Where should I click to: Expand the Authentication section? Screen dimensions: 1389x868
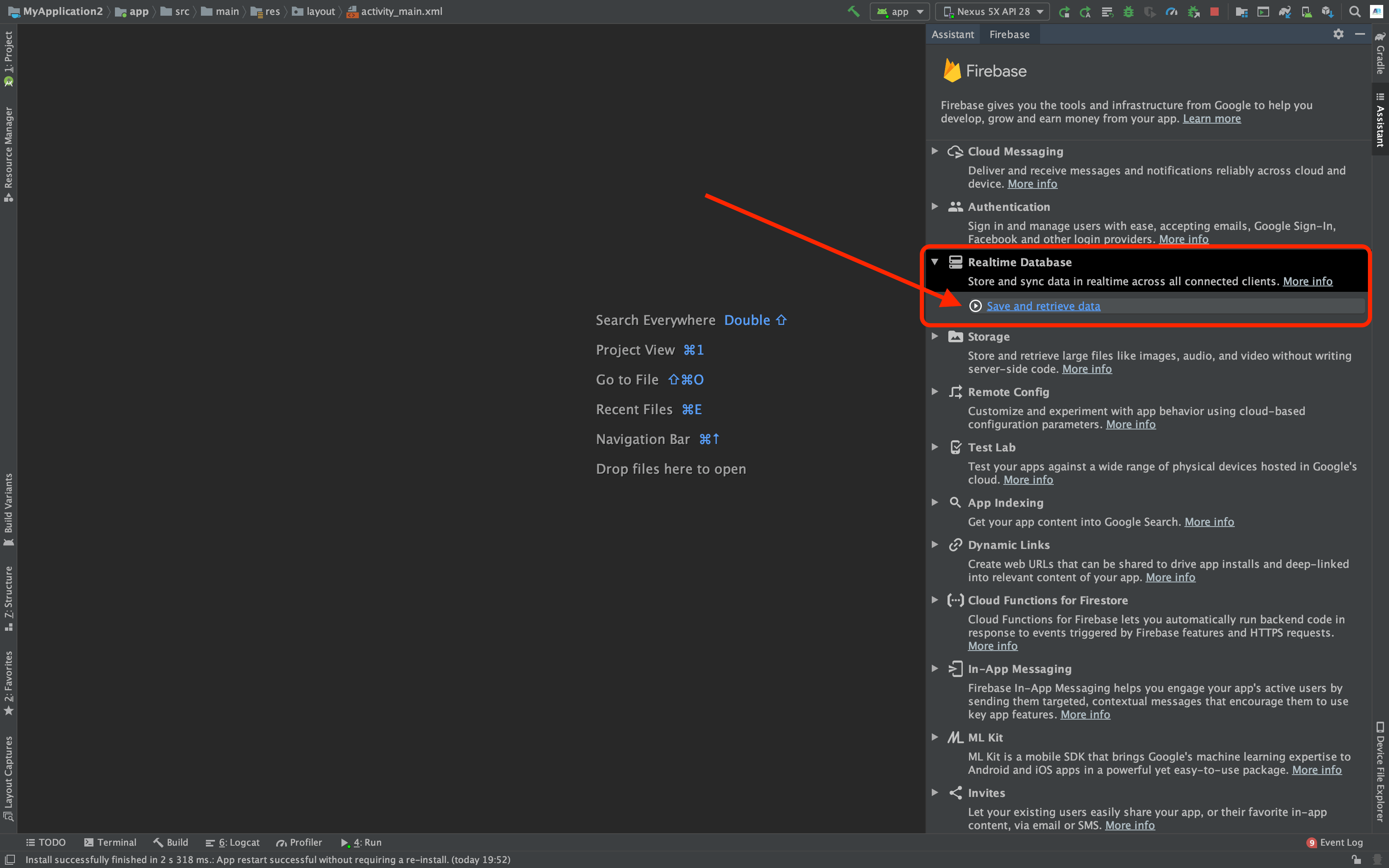pos(935,206)
